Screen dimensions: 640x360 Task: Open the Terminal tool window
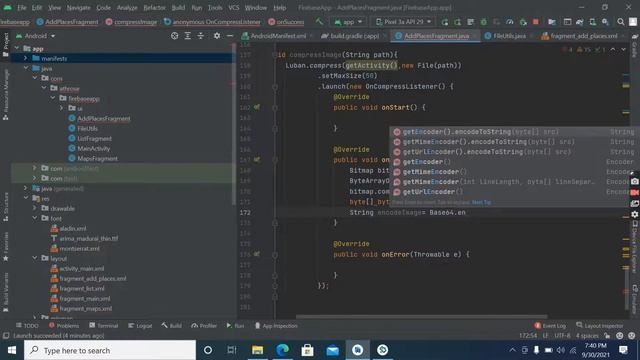click(x=103, y=326)
